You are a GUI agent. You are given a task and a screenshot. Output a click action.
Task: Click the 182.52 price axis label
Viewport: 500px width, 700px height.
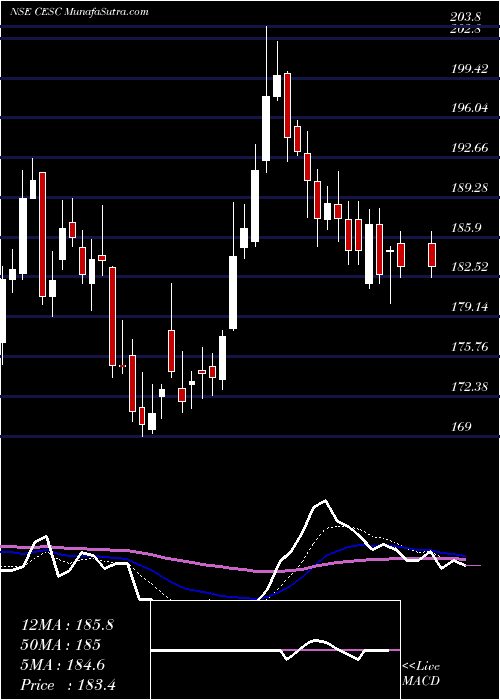point(469,267)
